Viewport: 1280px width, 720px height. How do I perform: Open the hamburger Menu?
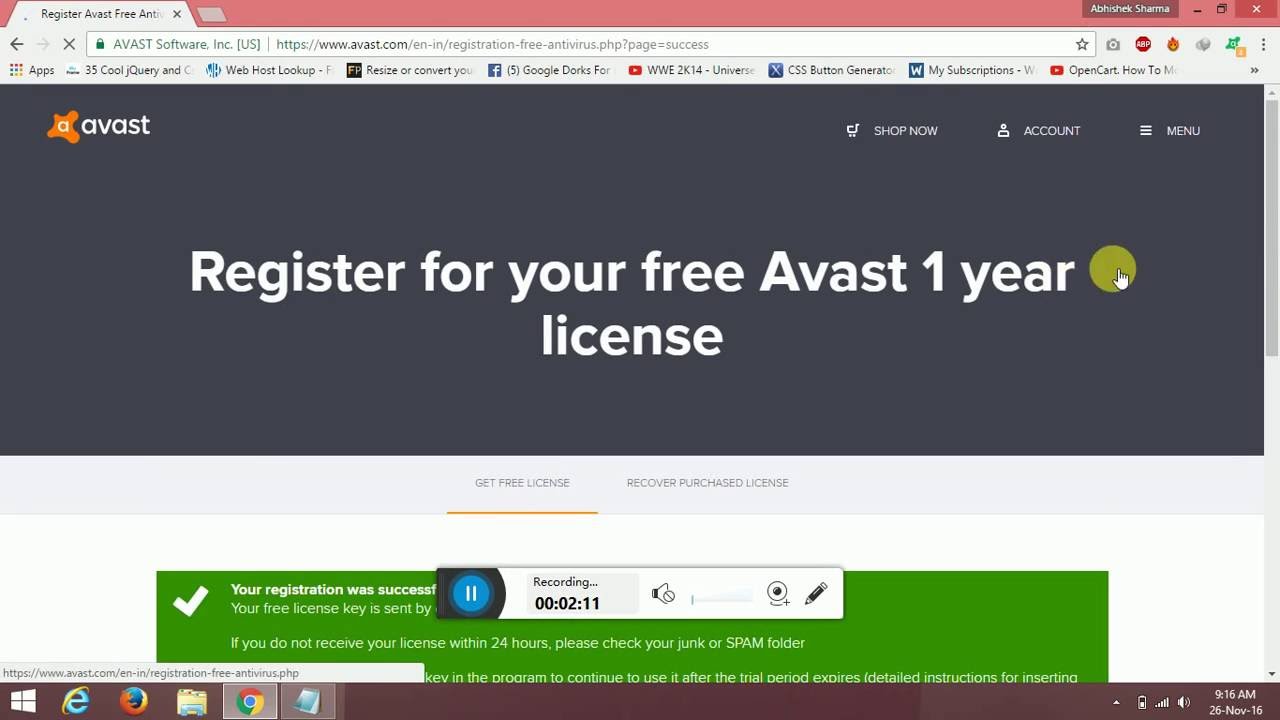click(1170, 131)
